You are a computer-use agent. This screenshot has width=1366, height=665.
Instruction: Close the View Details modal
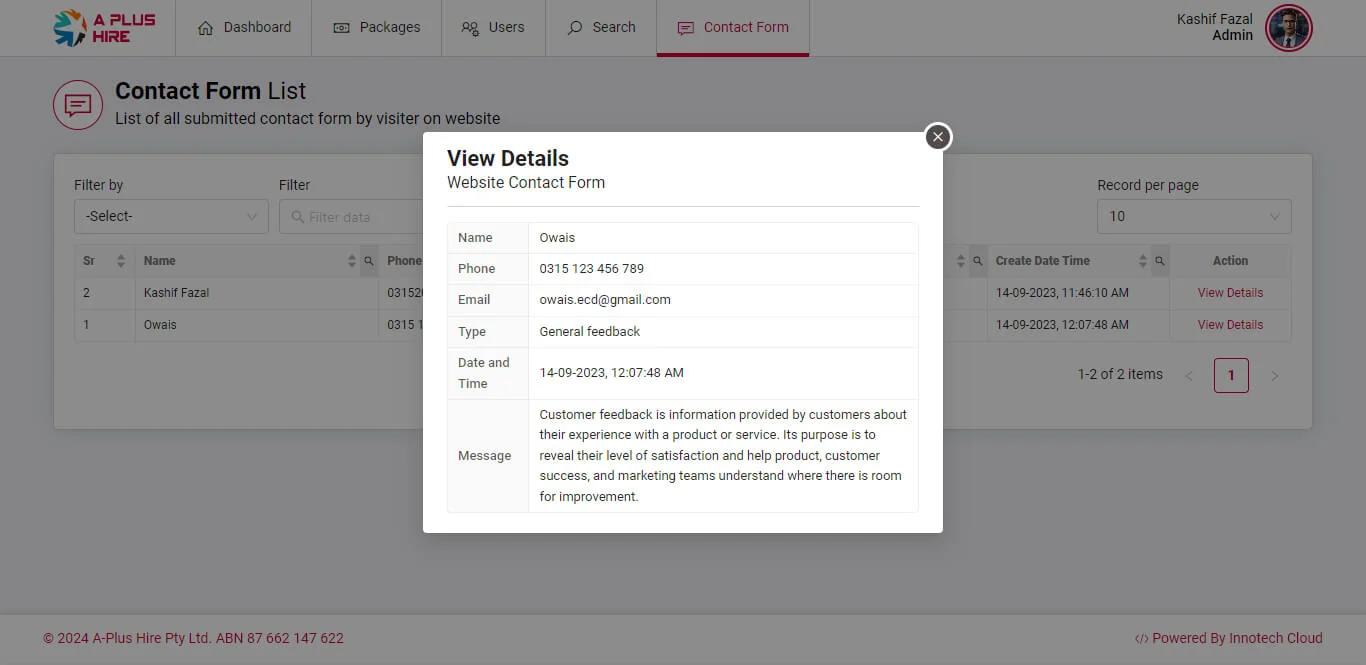(x=937, y=137)
